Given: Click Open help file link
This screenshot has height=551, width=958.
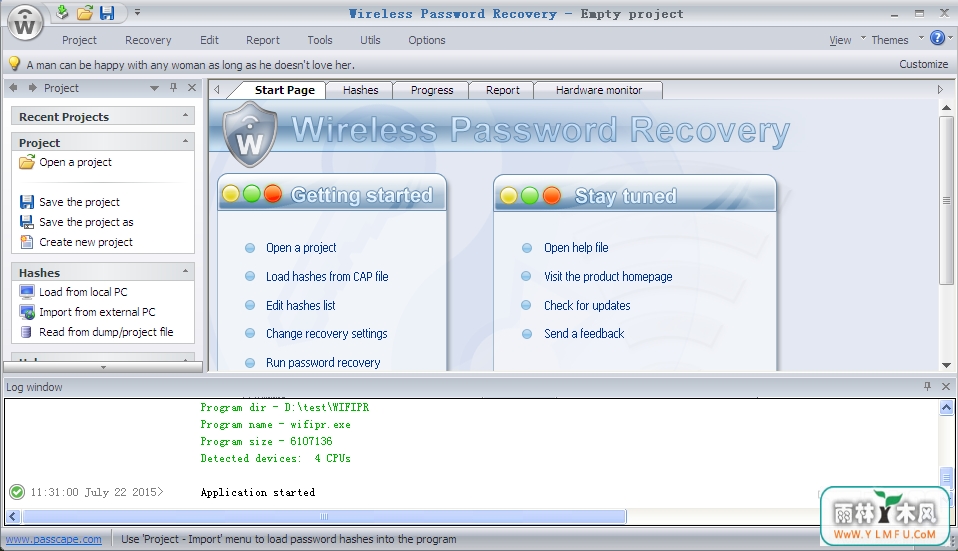Looking at the screenshot, I should [x=576, y=248].
